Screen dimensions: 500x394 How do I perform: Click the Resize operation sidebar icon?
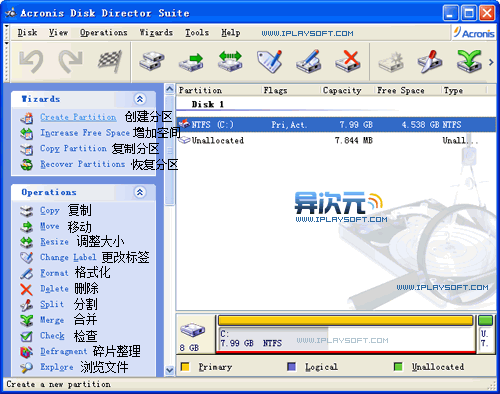[26, 242]
